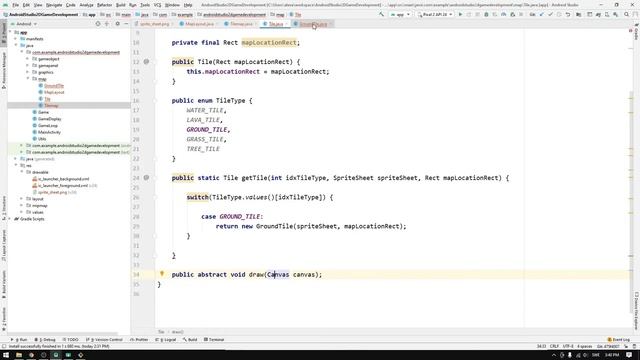Expand the manifests folder

16,39
